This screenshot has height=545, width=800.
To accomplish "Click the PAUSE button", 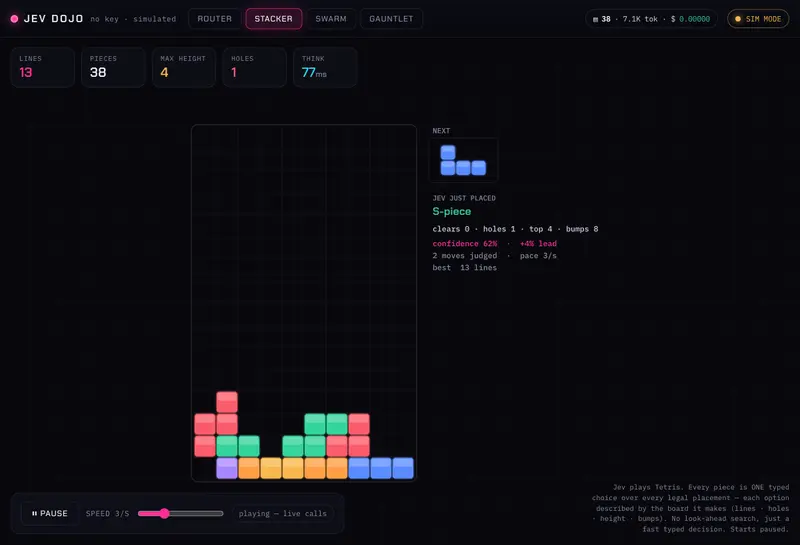I will click(49, 513).
